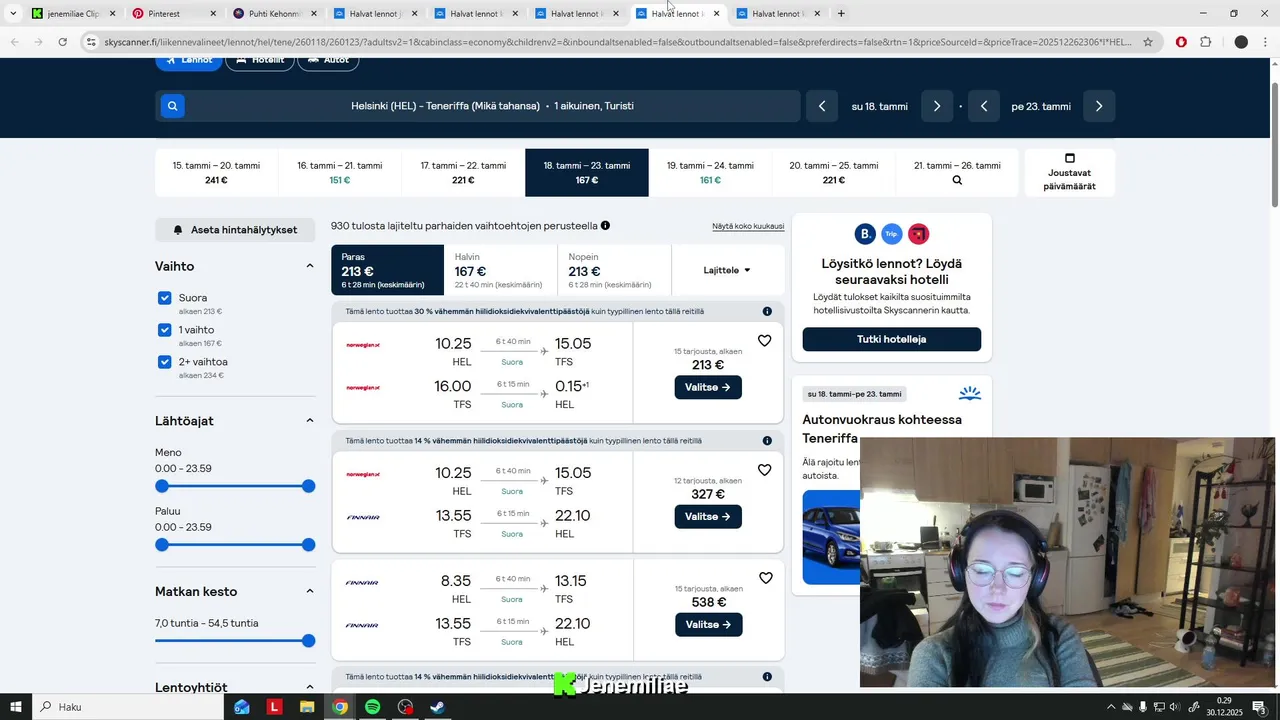
Task: Click Valitse on the 213 € flight
Action: (x=708, y=387)
